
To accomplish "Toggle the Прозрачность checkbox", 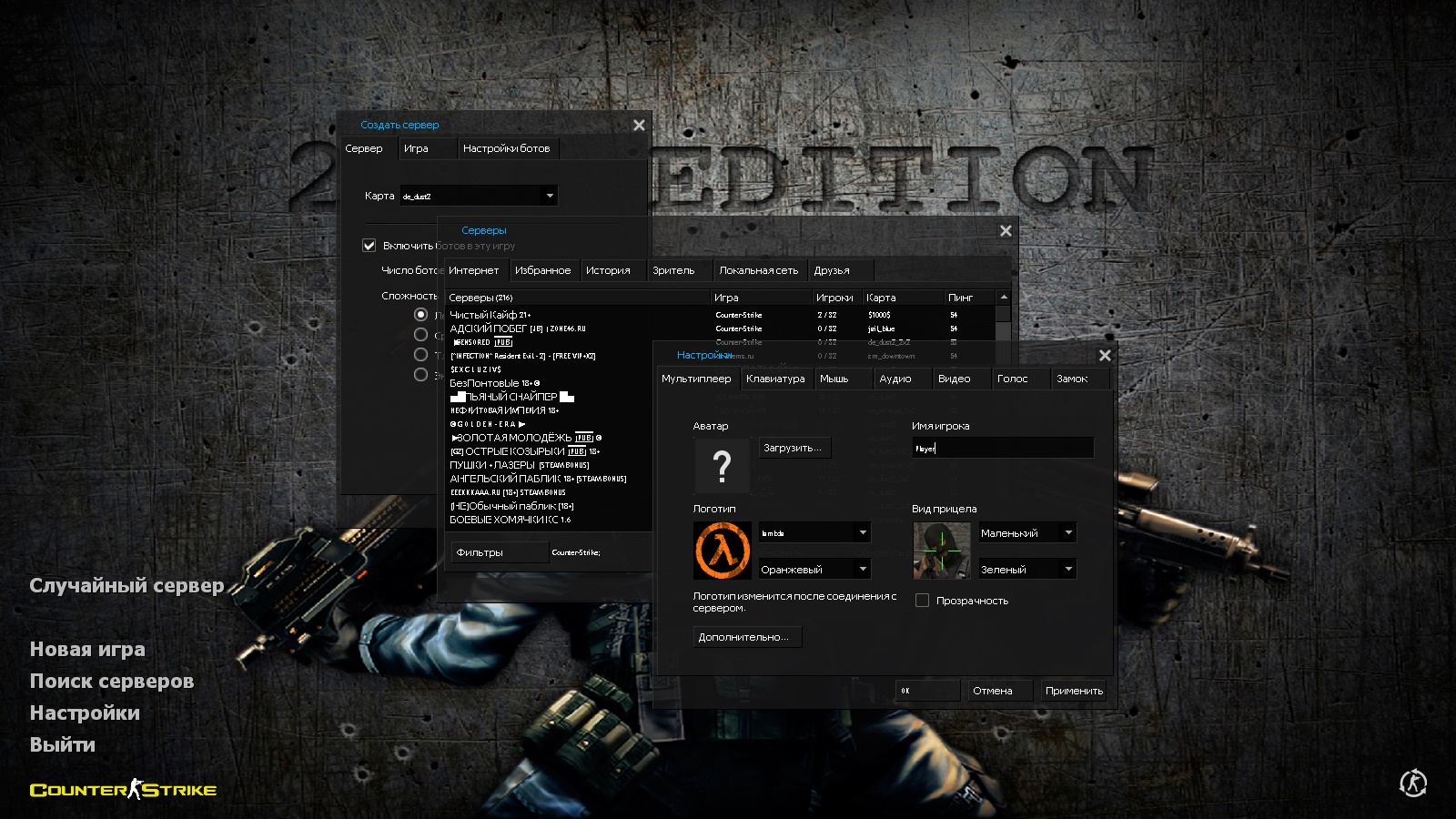I will (922, 601).
